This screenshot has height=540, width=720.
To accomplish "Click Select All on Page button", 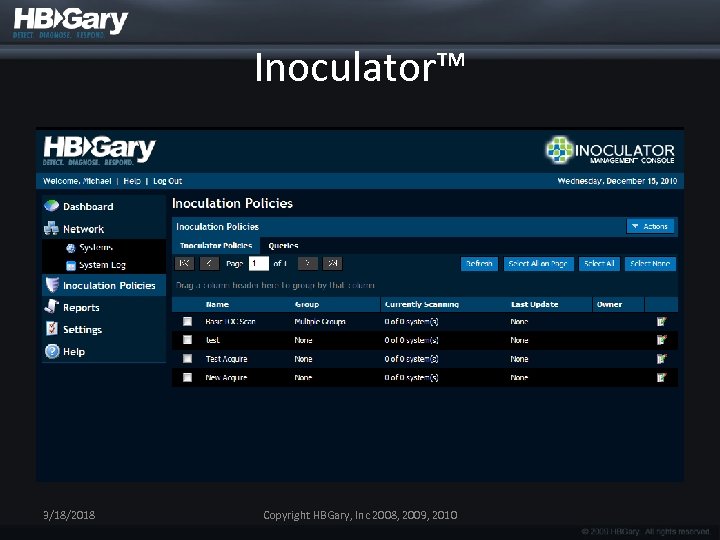I will (539, 264).
